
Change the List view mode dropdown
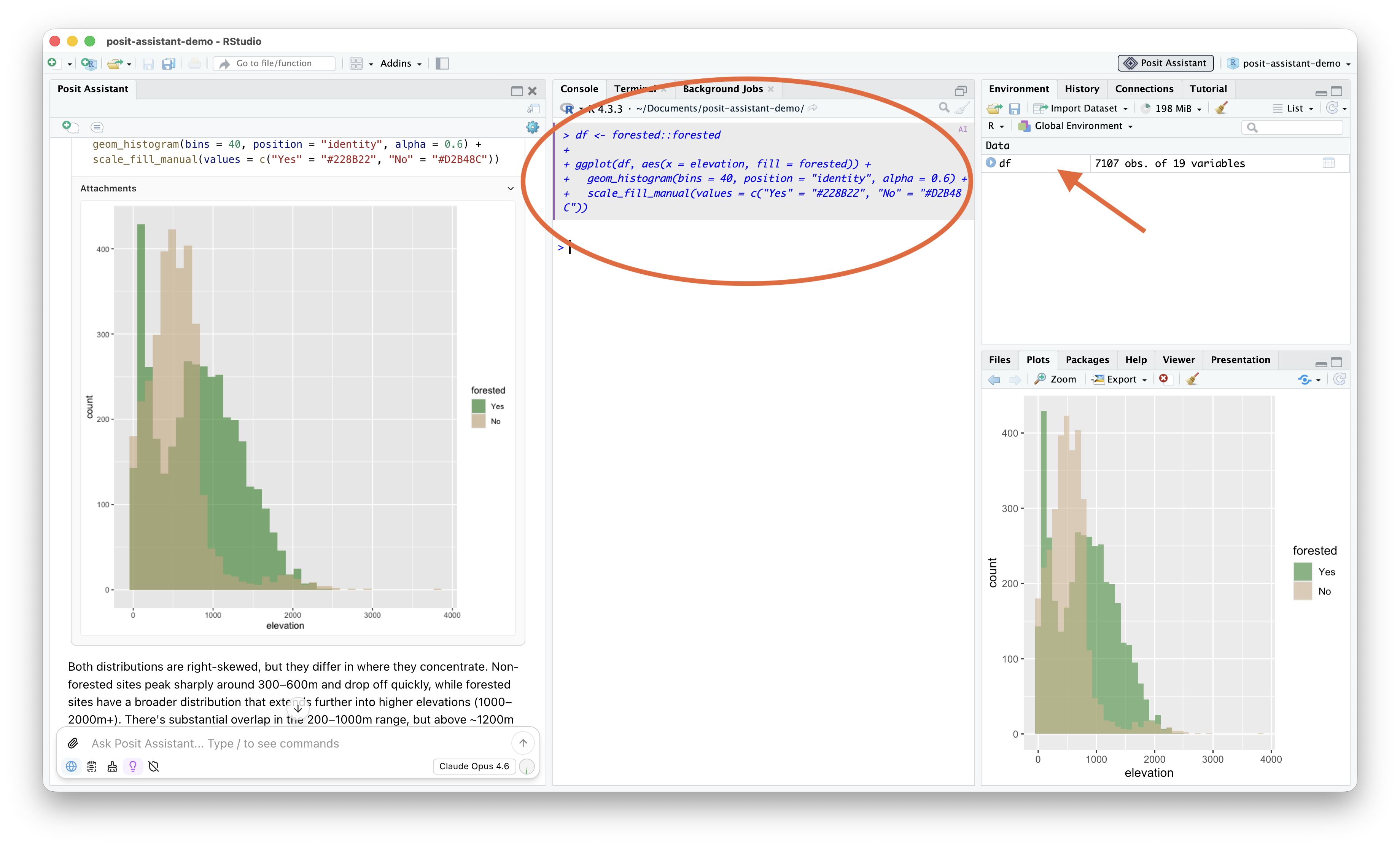click(1293, 108)
